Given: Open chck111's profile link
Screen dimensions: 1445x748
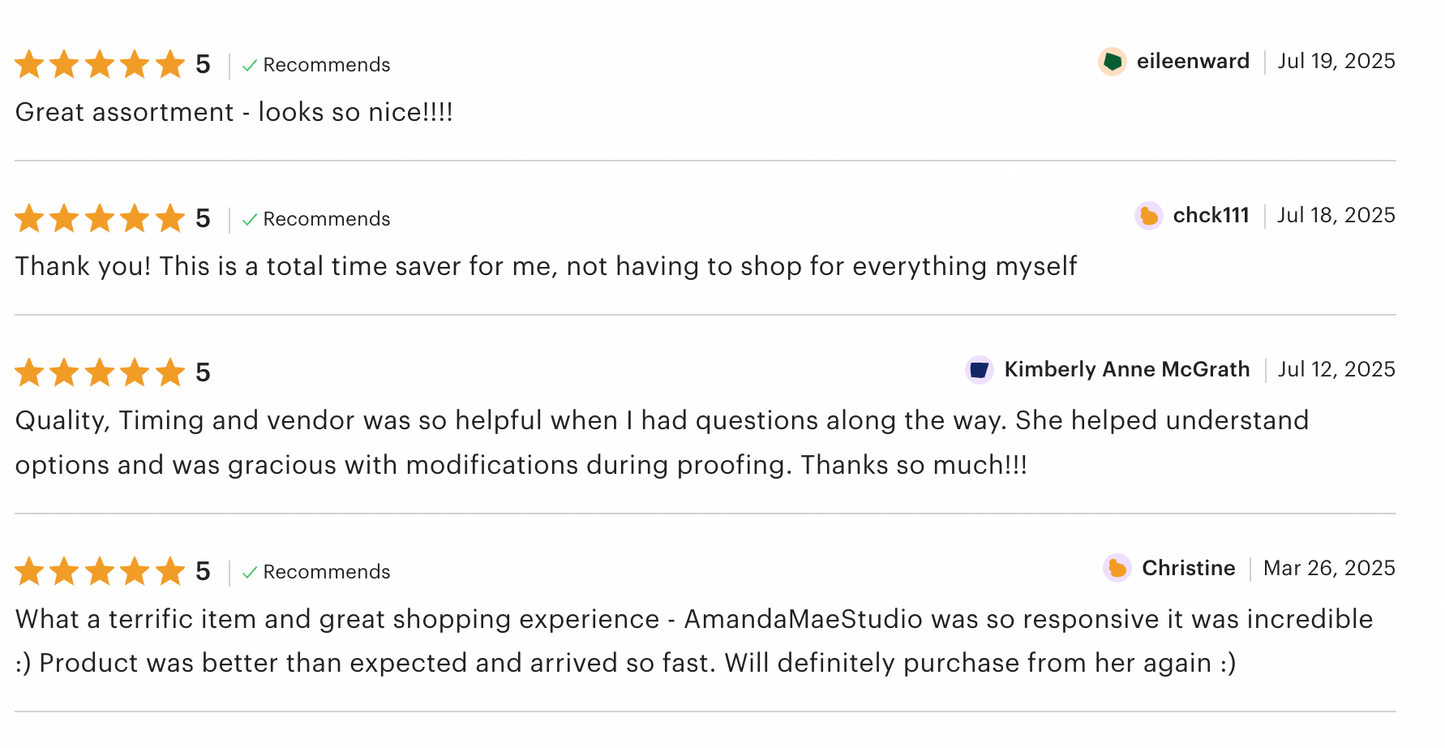Looking at the screenshot, I should pyautogui.click(x=1211, y=216).
